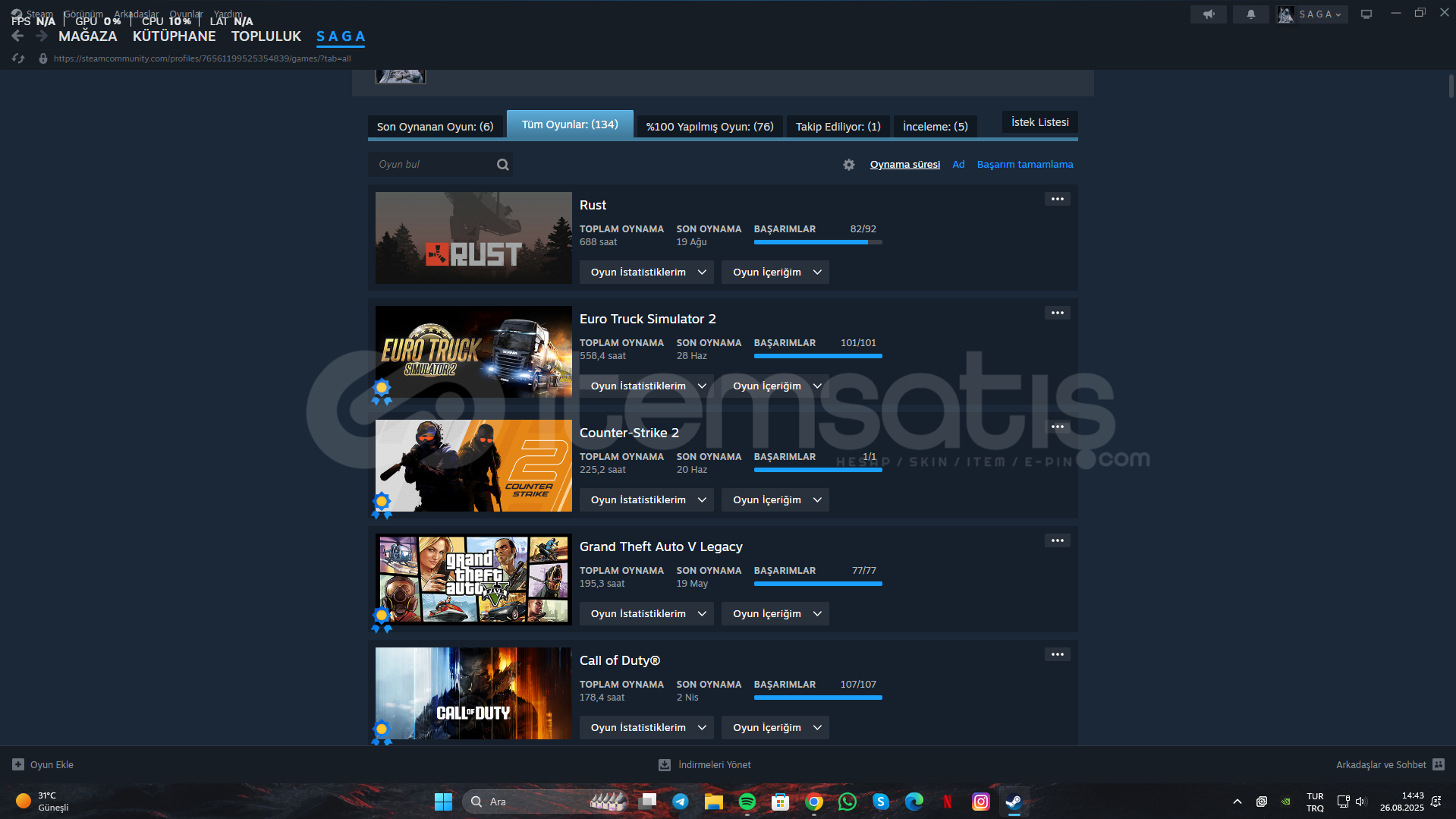
Task: Click the search magnifier in Oyun bul
Action: pos(502,165)
